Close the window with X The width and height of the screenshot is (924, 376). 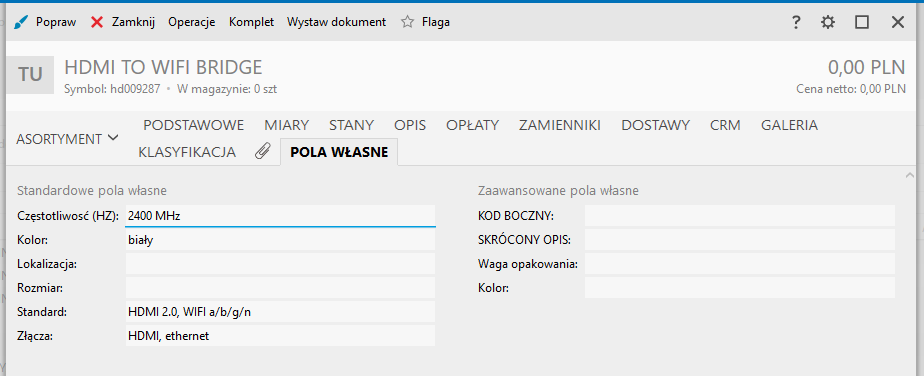point(897,22)
